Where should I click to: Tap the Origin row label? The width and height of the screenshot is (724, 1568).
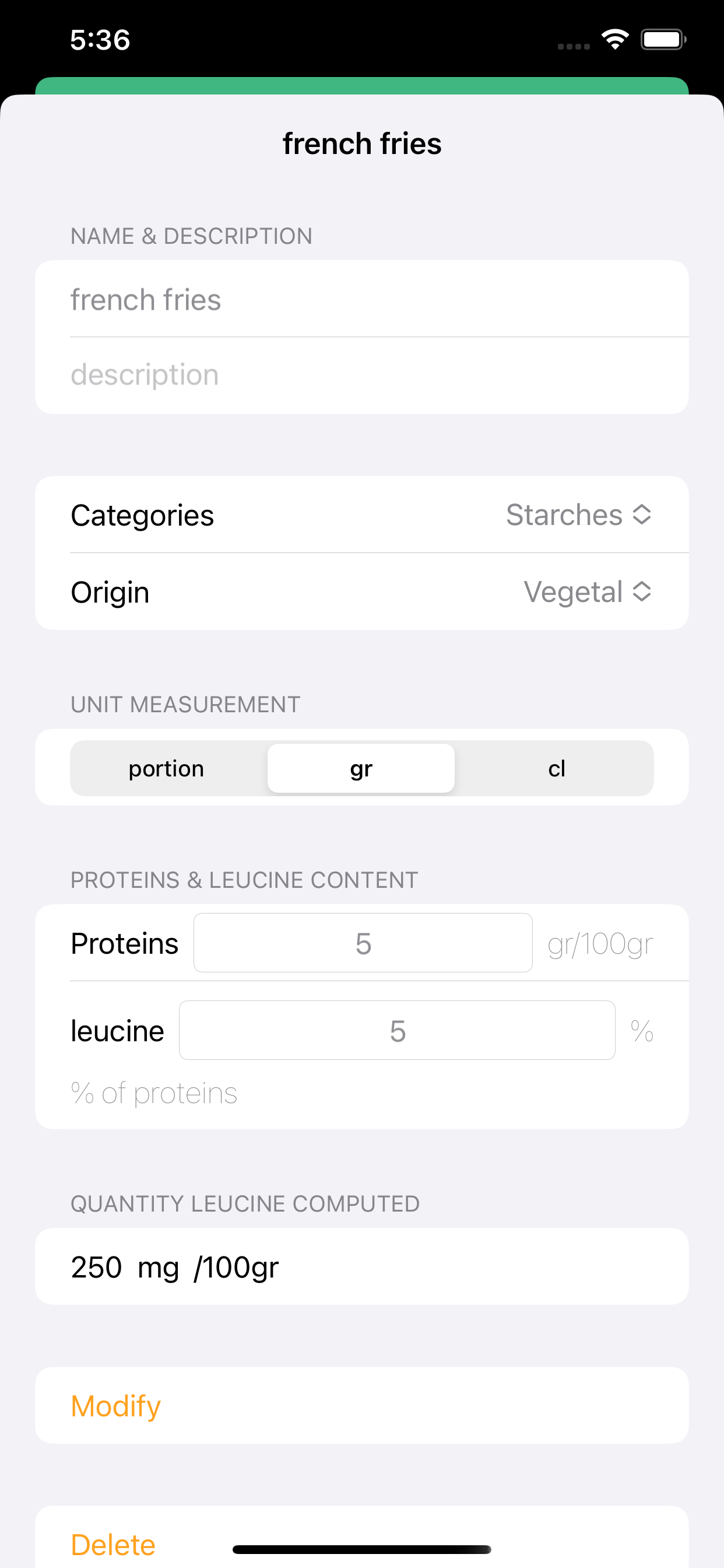[110, 591]
